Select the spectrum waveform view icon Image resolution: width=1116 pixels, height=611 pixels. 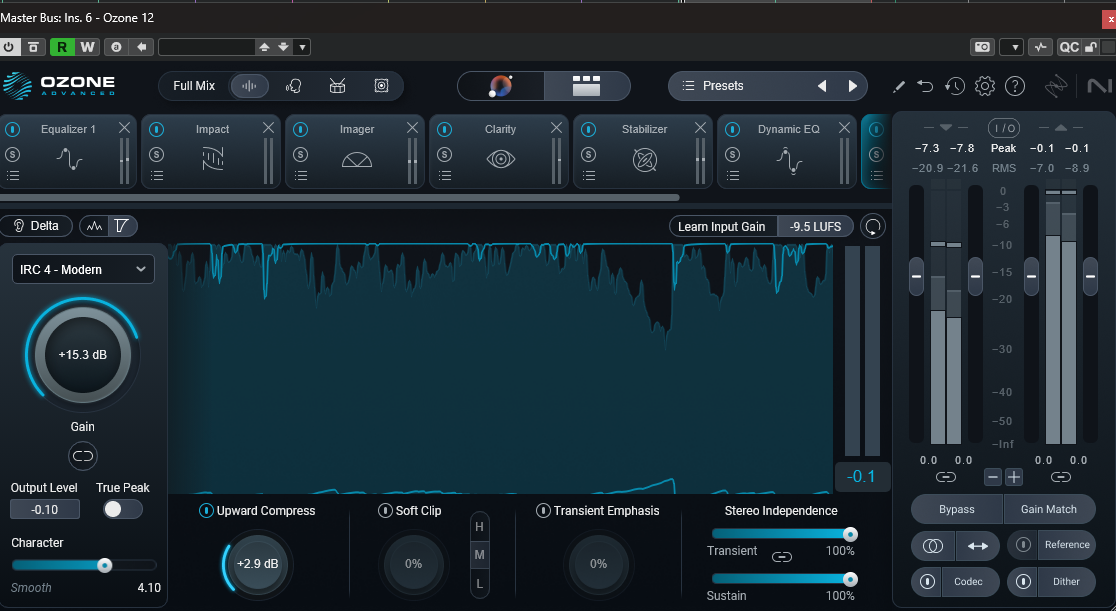point(95,226)
